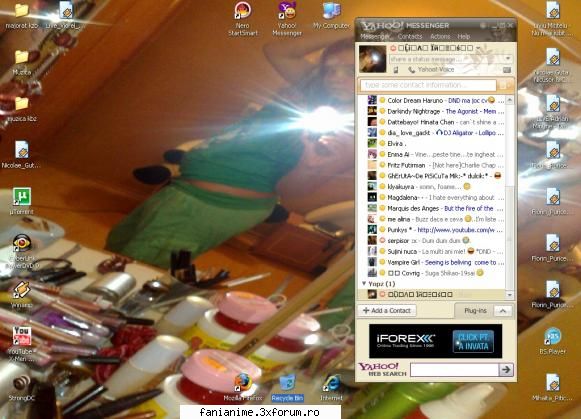Image resolution: width=581 pixels, height=419 pixels.
Task: Click the iForex advertisement banner
Action: (x=435, y=341)
